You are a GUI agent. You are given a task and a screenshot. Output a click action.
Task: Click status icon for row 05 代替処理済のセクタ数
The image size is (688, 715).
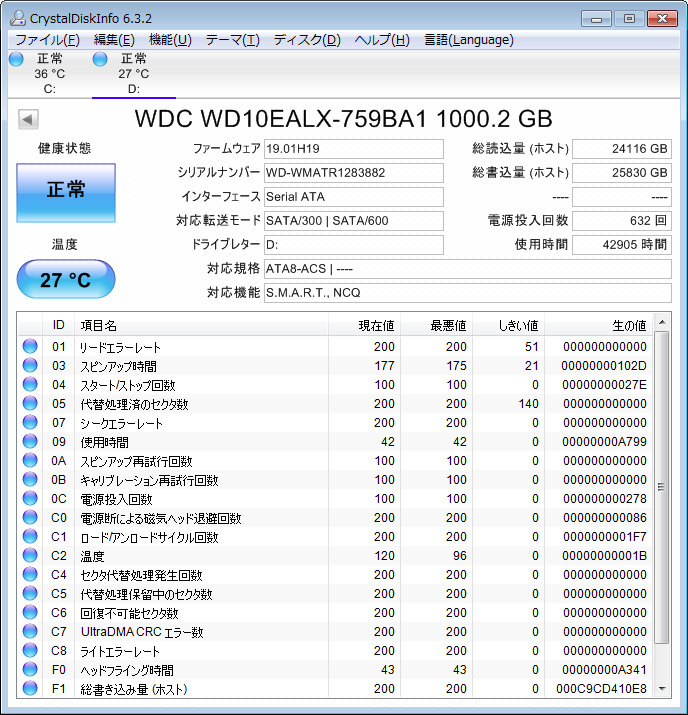30,404
